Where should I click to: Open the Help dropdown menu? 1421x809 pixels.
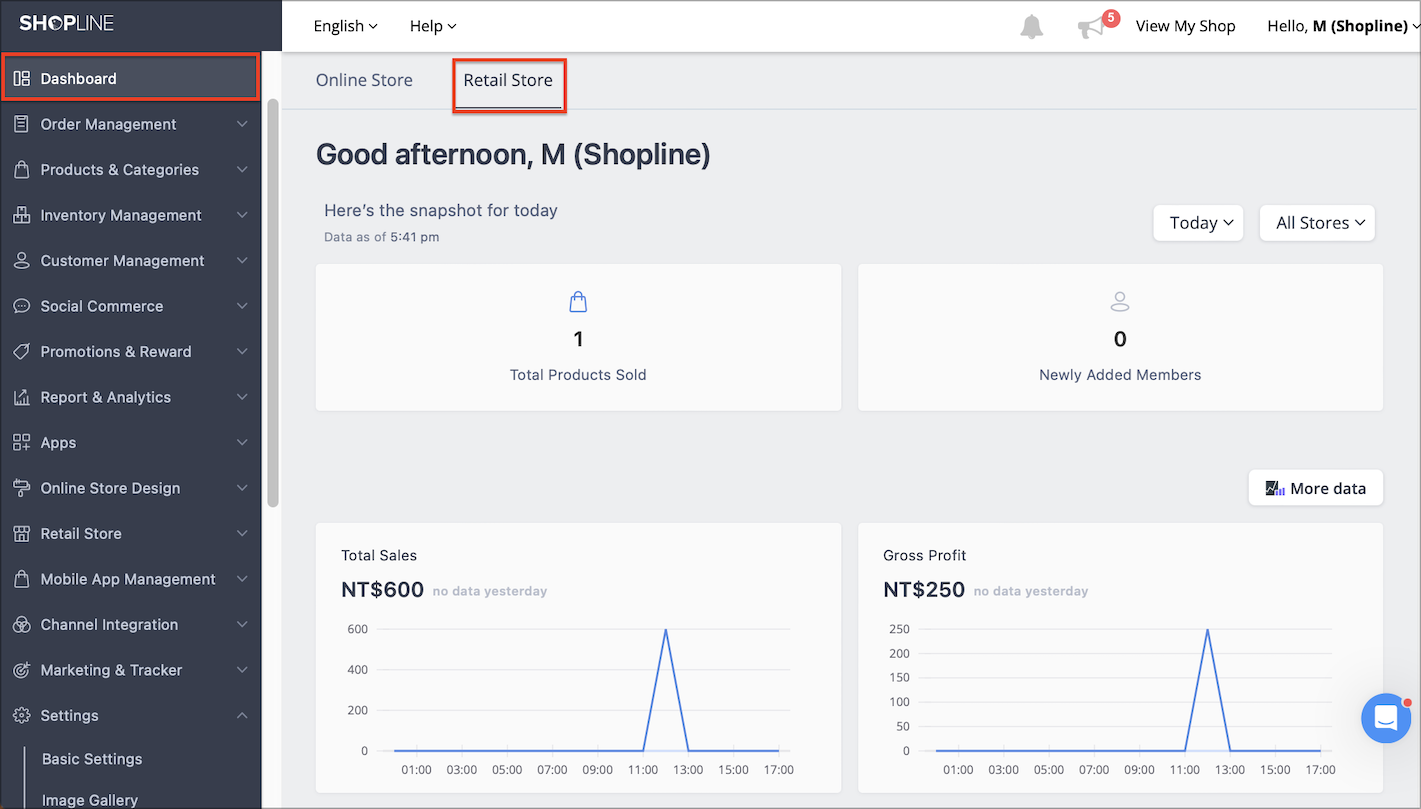coord(433,26)
